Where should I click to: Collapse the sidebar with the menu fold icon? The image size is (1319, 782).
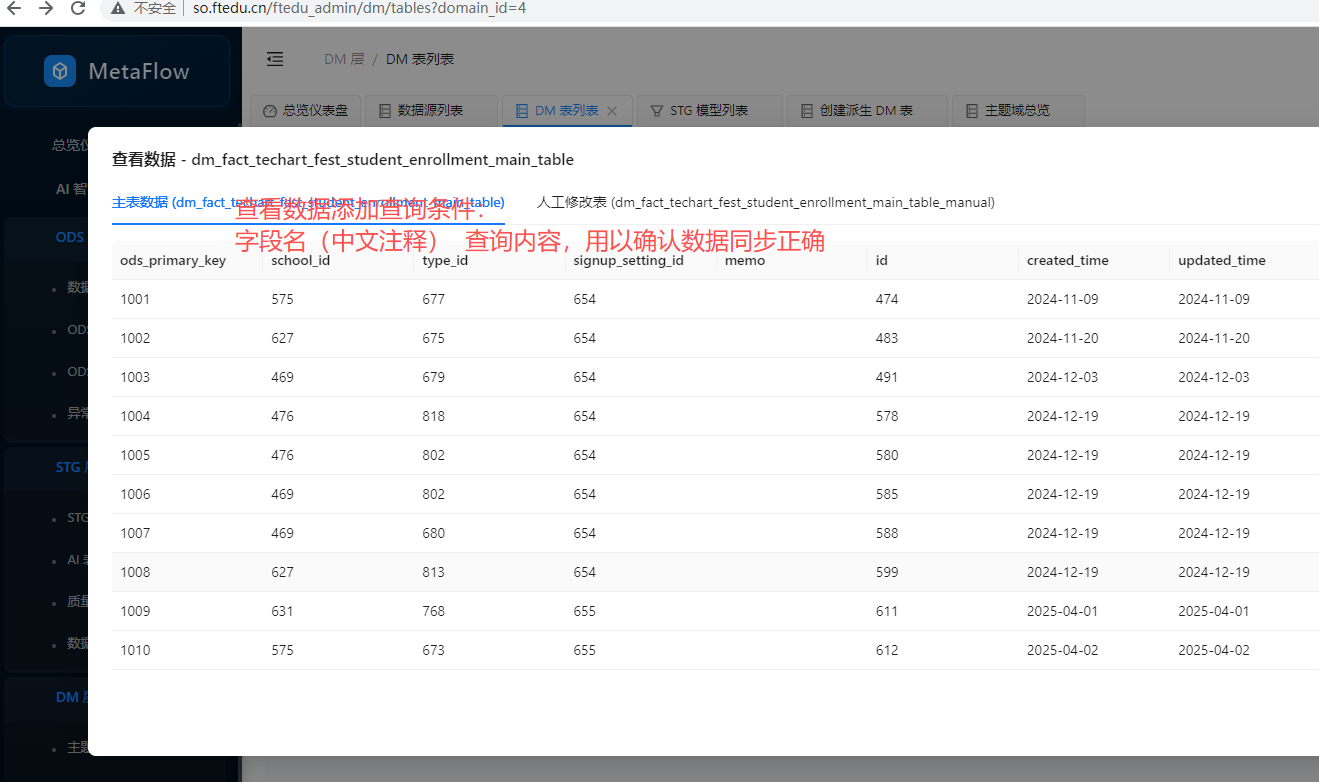275,59
